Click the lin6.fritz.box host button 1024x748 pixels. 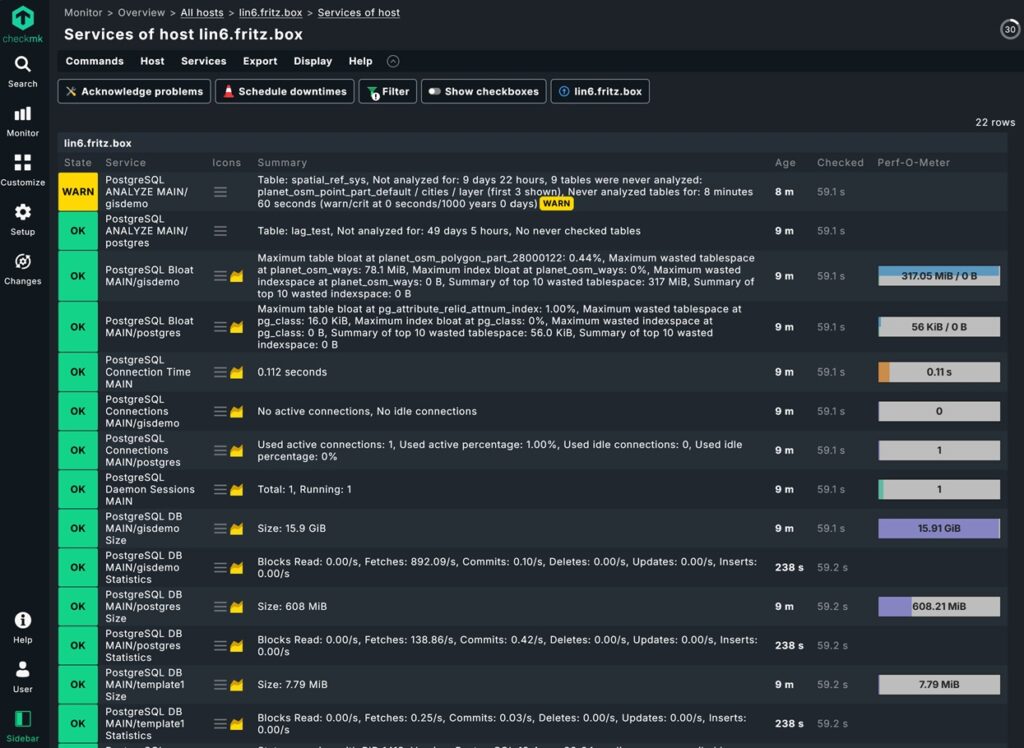point(600,91)
